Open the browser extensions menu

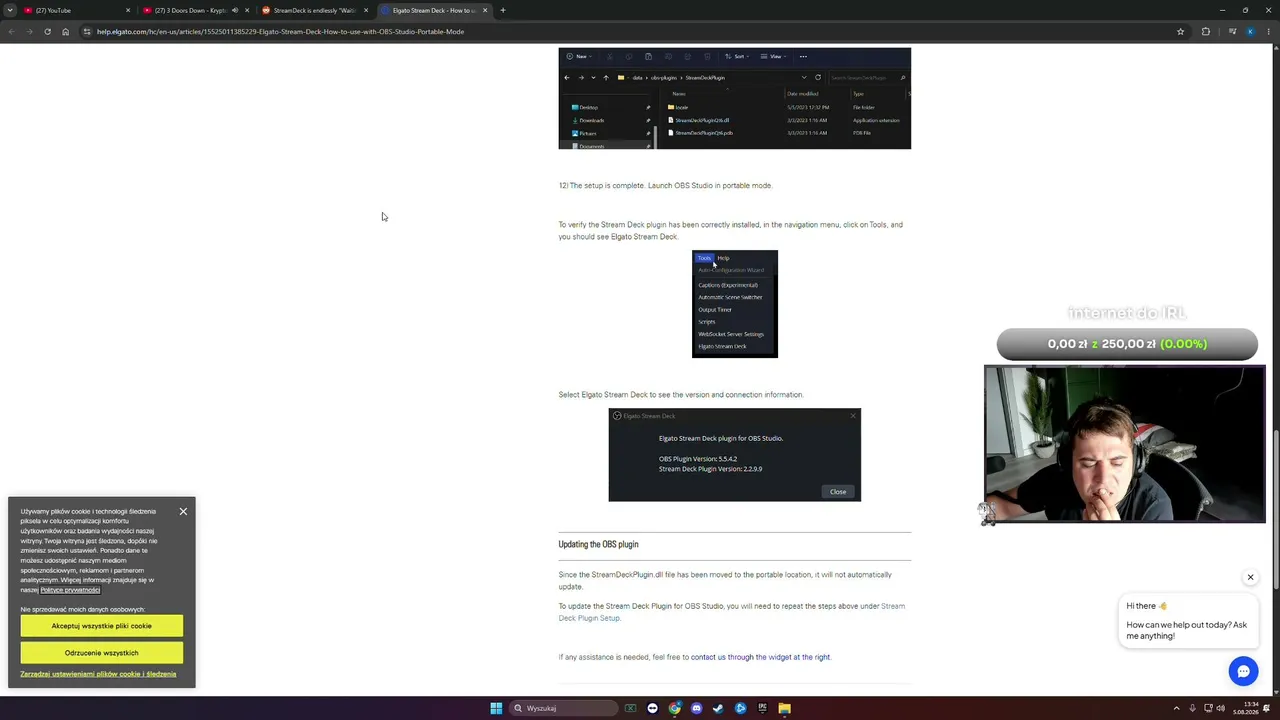tap(1205, 31)
